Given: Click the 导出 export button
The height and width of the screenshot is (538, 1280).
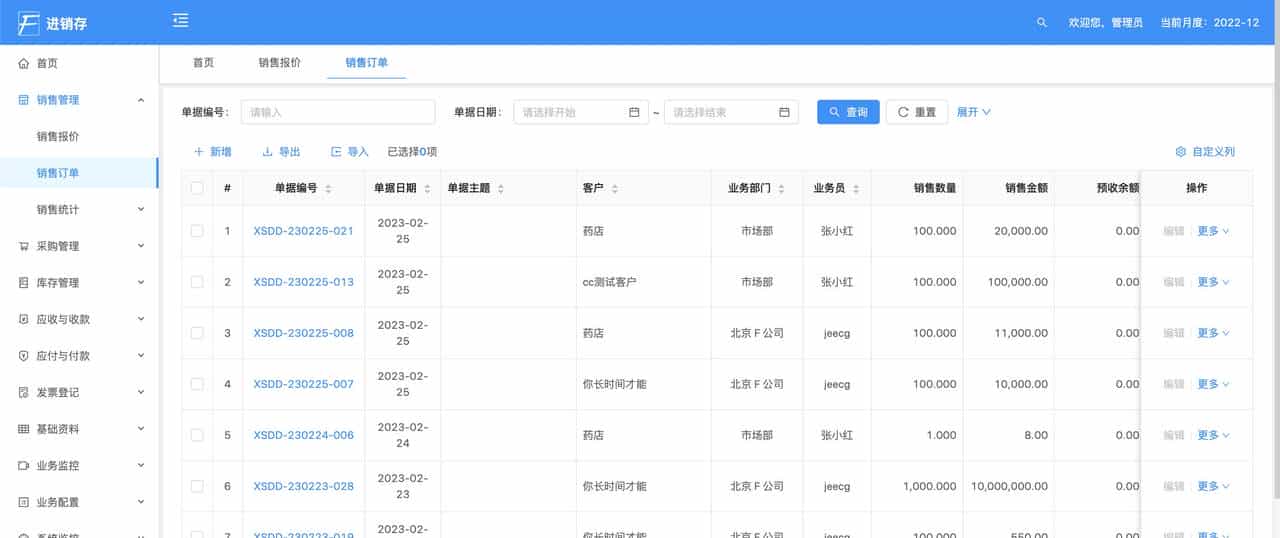Looking at the screenshot, I should (281, 152).
